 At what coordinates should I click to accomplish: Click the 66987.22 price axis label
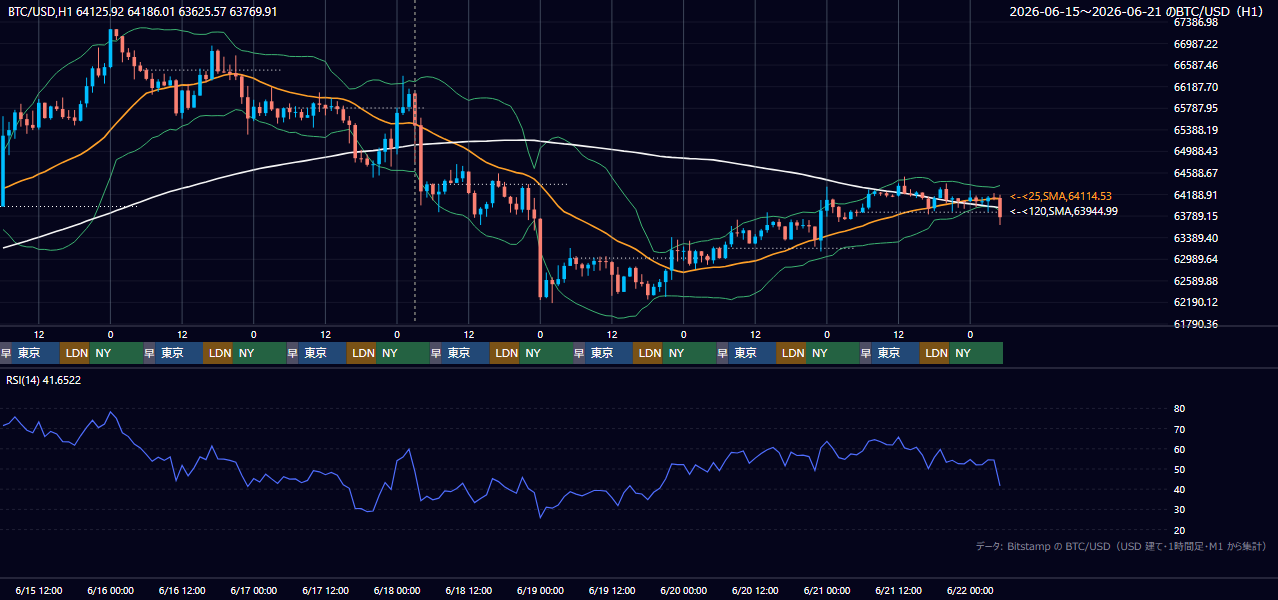point(1196,44)
